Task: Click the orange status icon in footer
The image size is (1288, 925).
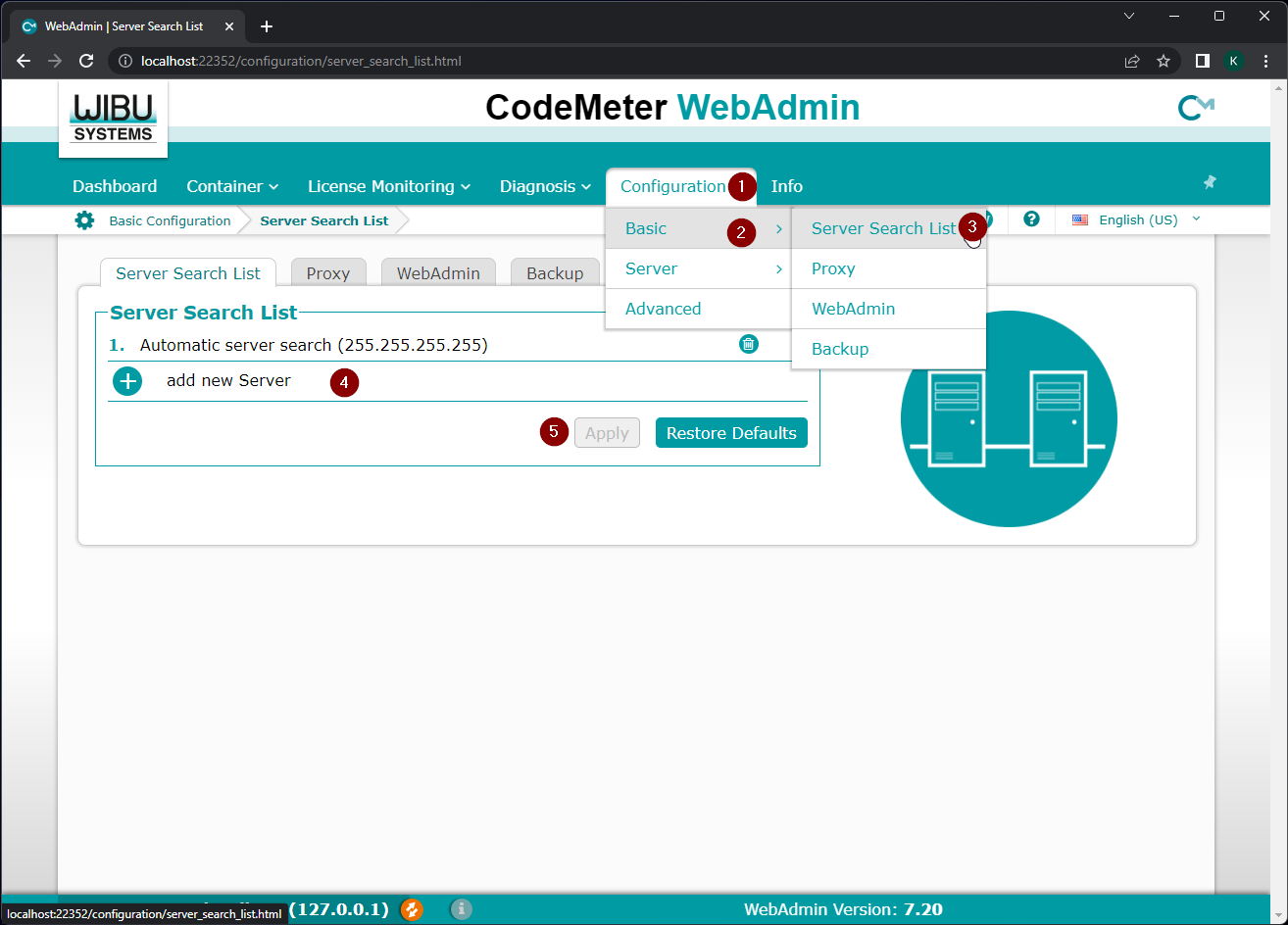Action: pyautogui.click(x=412, y=909)
